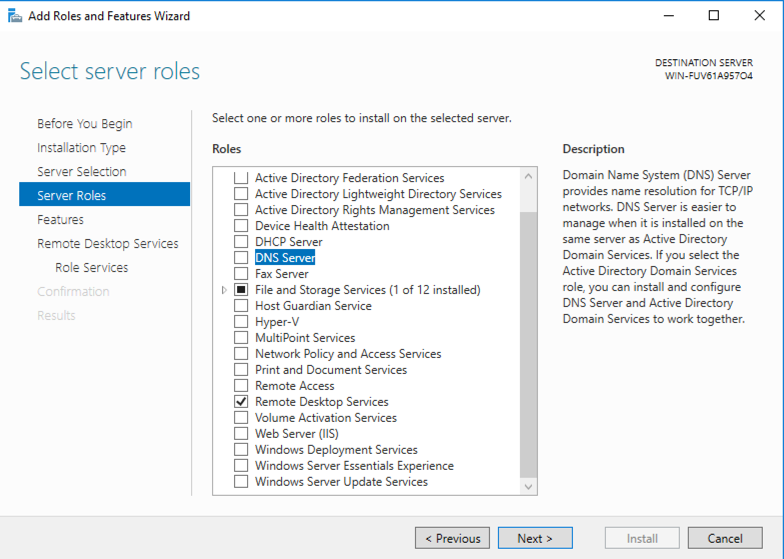784x559 pixels.
Task: Go to the Before You Begin page
Action: 84,124
